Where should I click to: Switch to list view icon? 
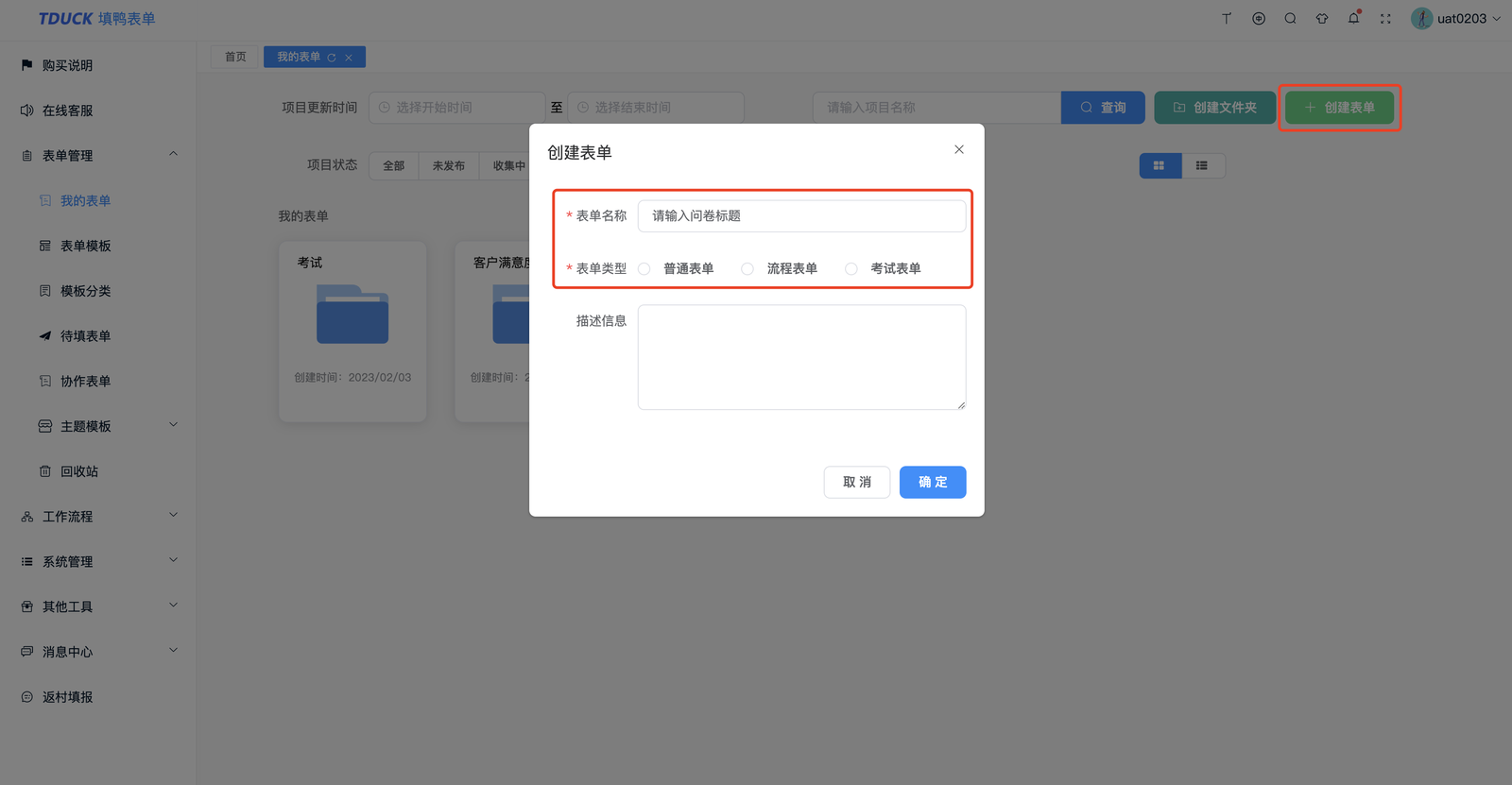pos(1202,165)
